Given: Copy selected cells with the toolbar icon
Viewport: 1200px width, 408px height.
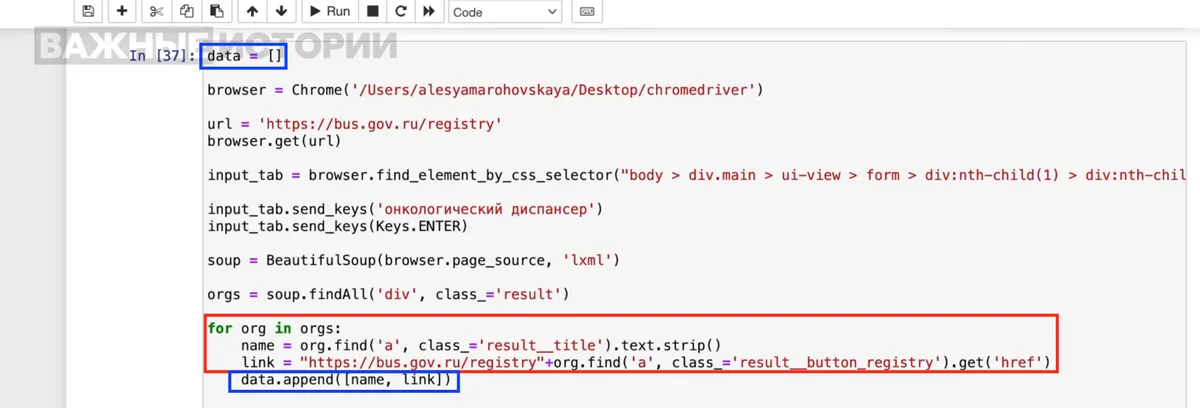Looking at the screenshot, I should pos(186,11).
